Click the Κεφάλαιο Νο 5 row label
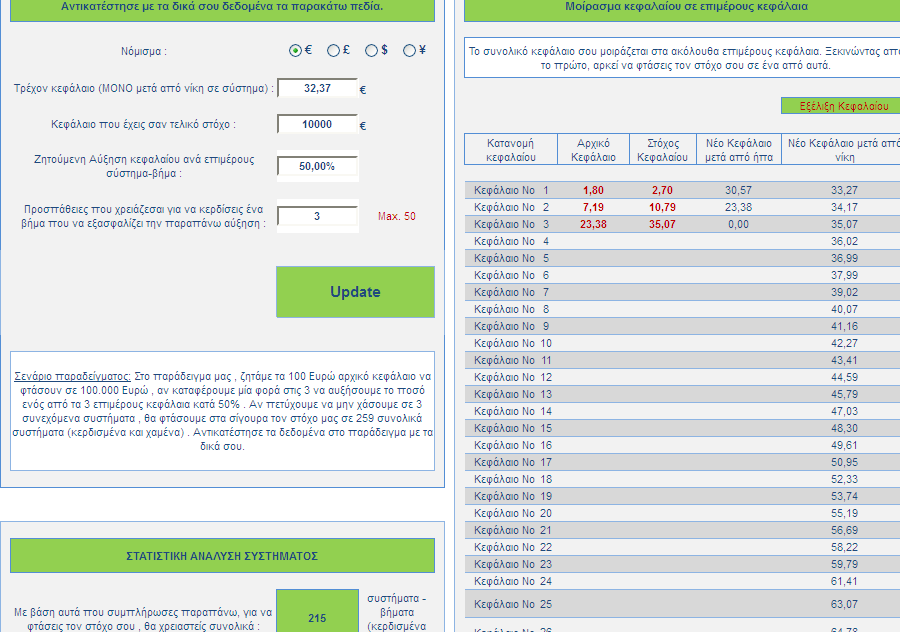The width and height of the screenshot is (904, 632). pyautogui.click(x=511, y=258)
